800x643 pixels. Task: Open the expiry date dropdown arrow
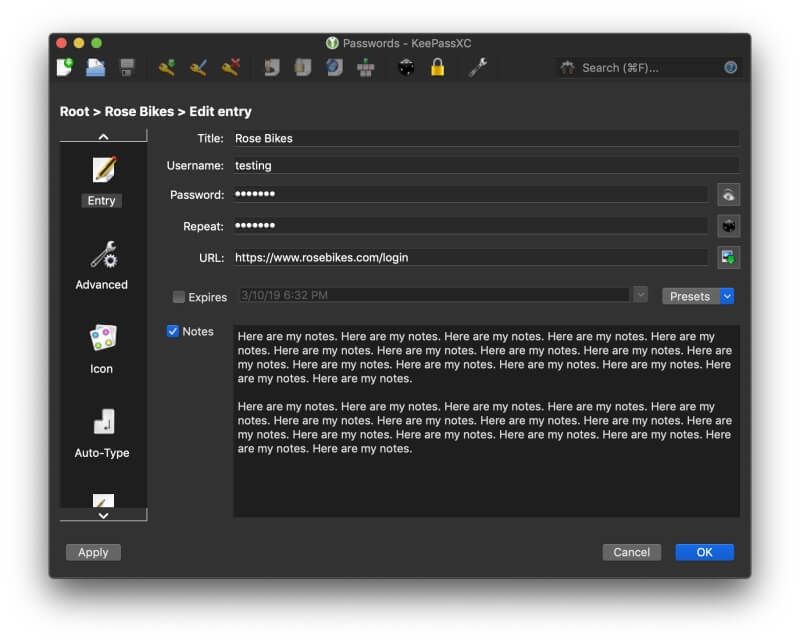tap(640, 294)
